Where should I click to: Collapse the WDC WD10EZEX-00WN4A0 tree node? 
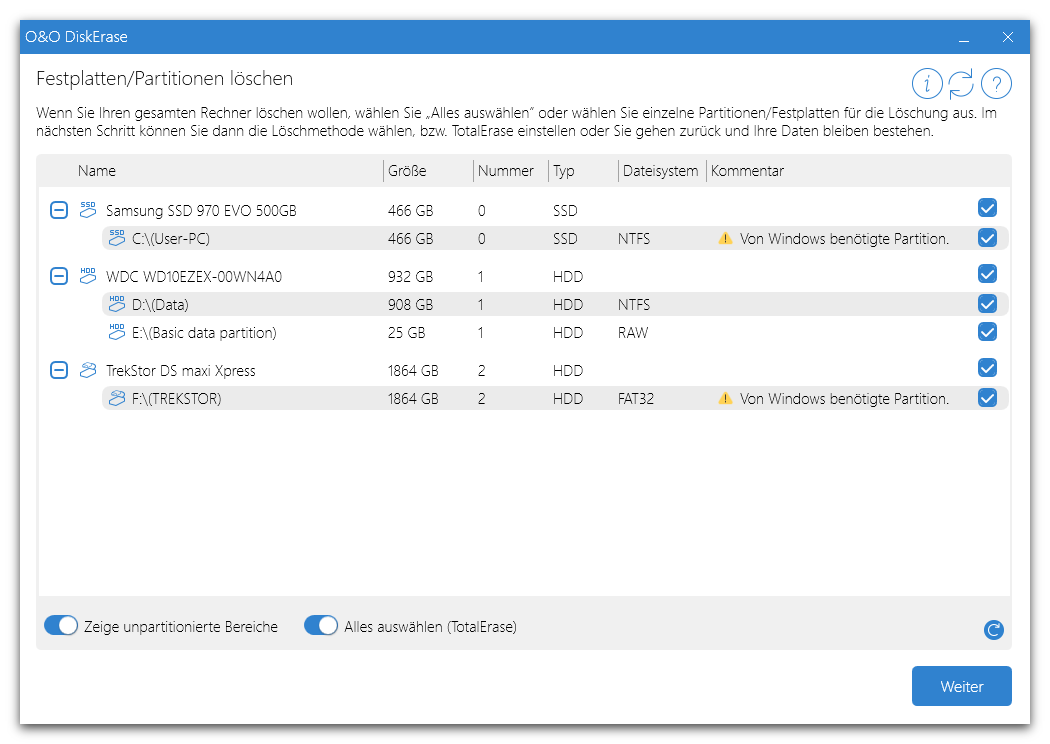point(59,276)
